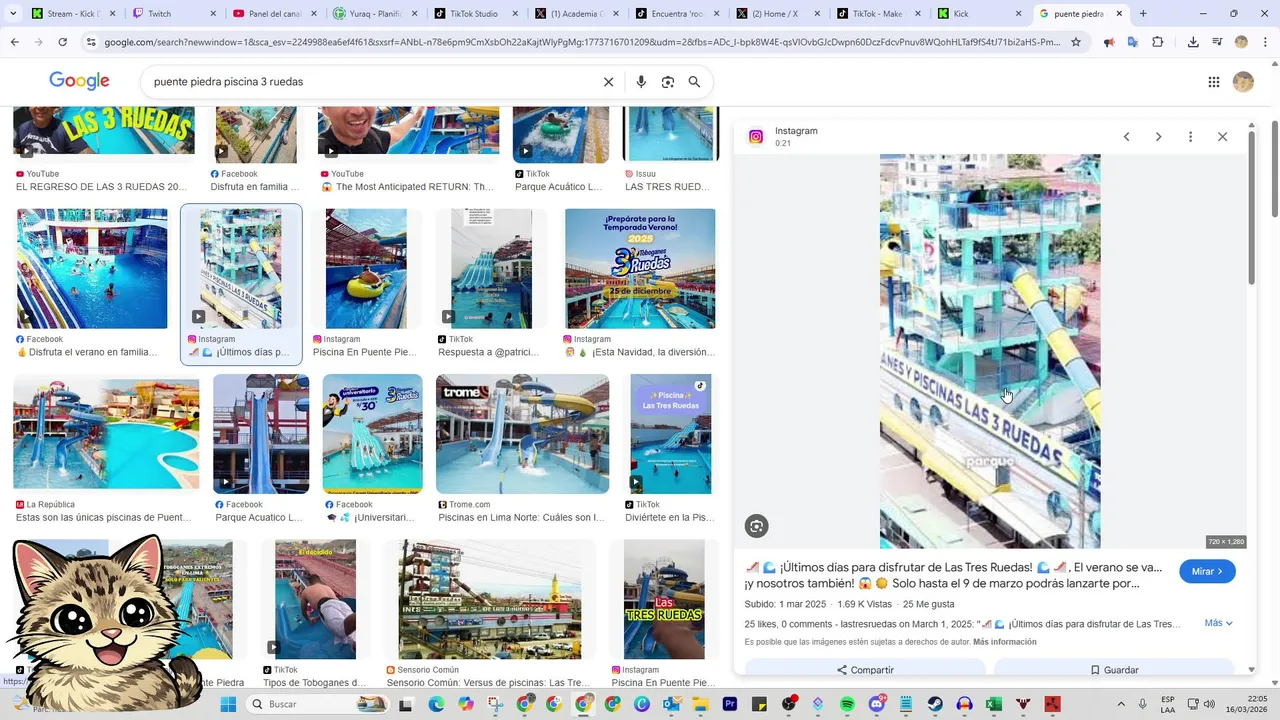Switch to the (2) Home / X tab
The image size is (1280, 720).
[x=777, y=14]
